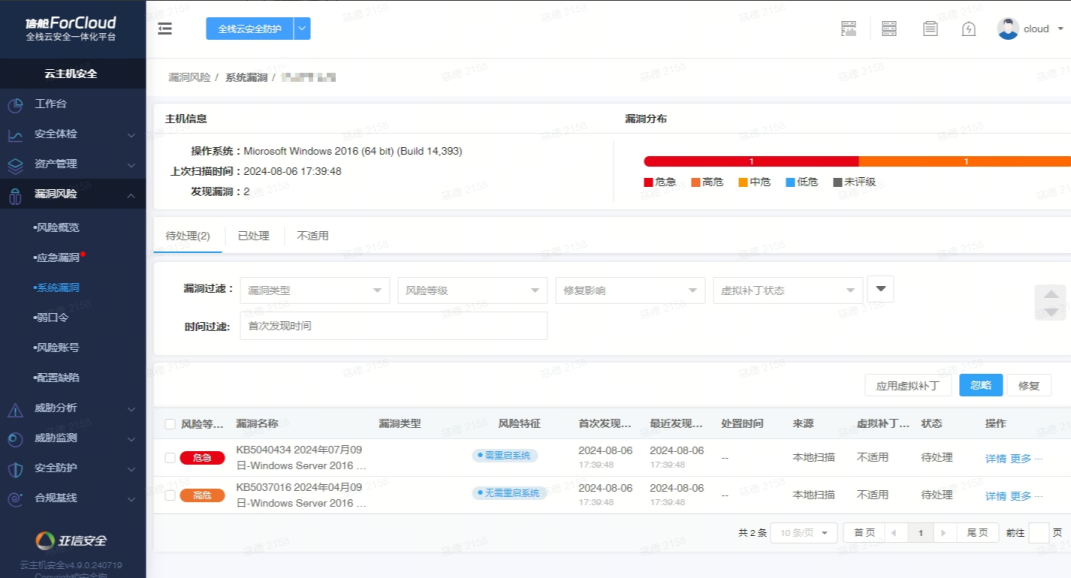Click the 系统漏洞 breadcrumb link

tap(246, 77)
